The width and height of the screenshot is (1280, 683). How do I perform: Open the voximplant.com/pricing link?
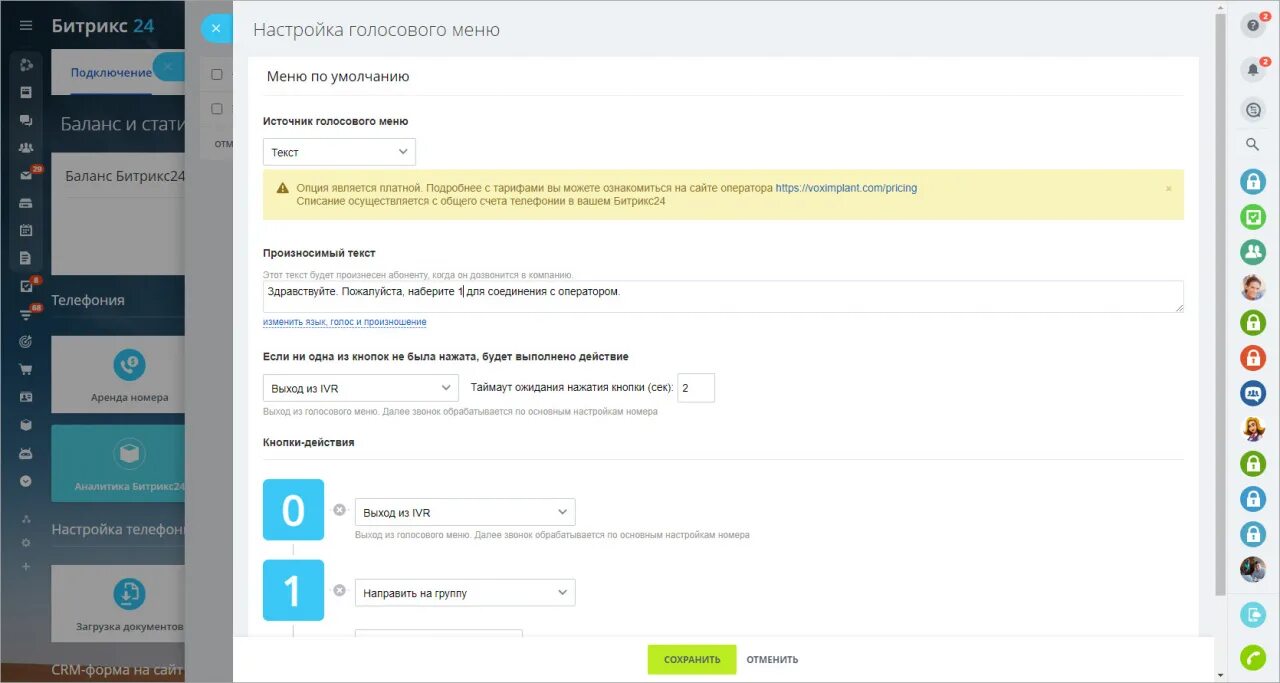[846, 188]
